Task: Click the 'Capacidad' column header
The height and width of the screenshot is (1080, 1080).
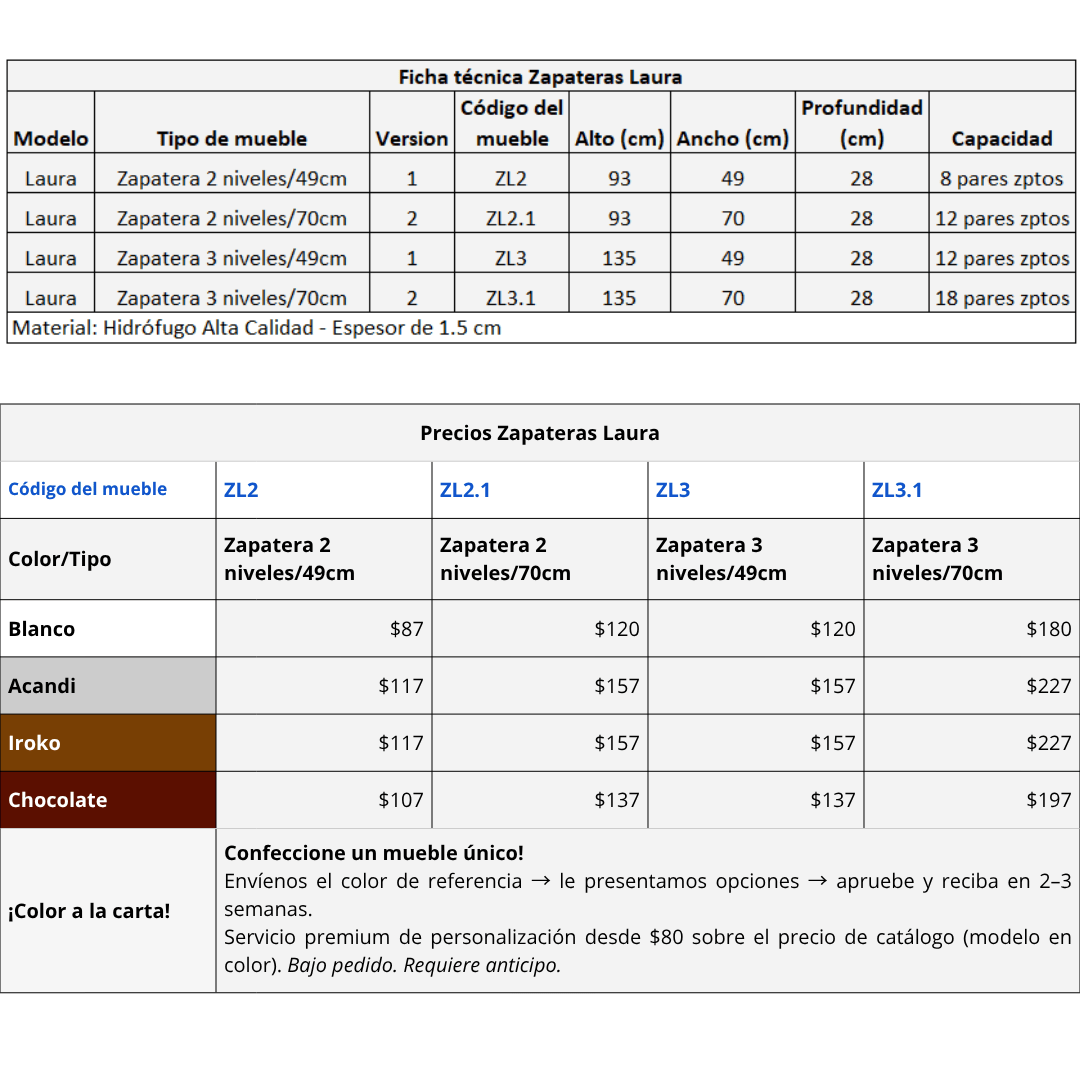Action: tap(1002, 139)
